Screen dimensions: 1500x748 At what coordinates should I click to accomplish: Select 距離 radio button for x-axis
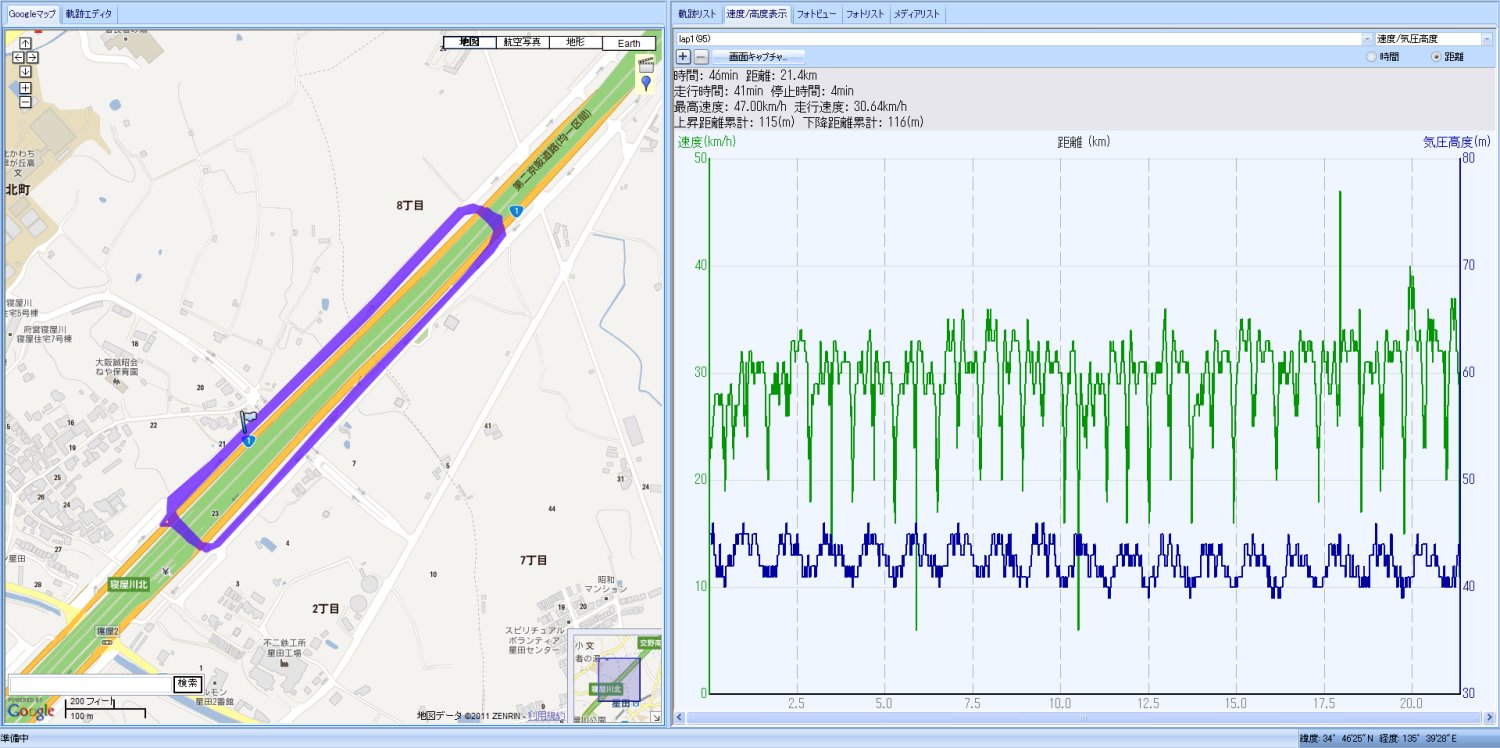tap(1438, 57)
